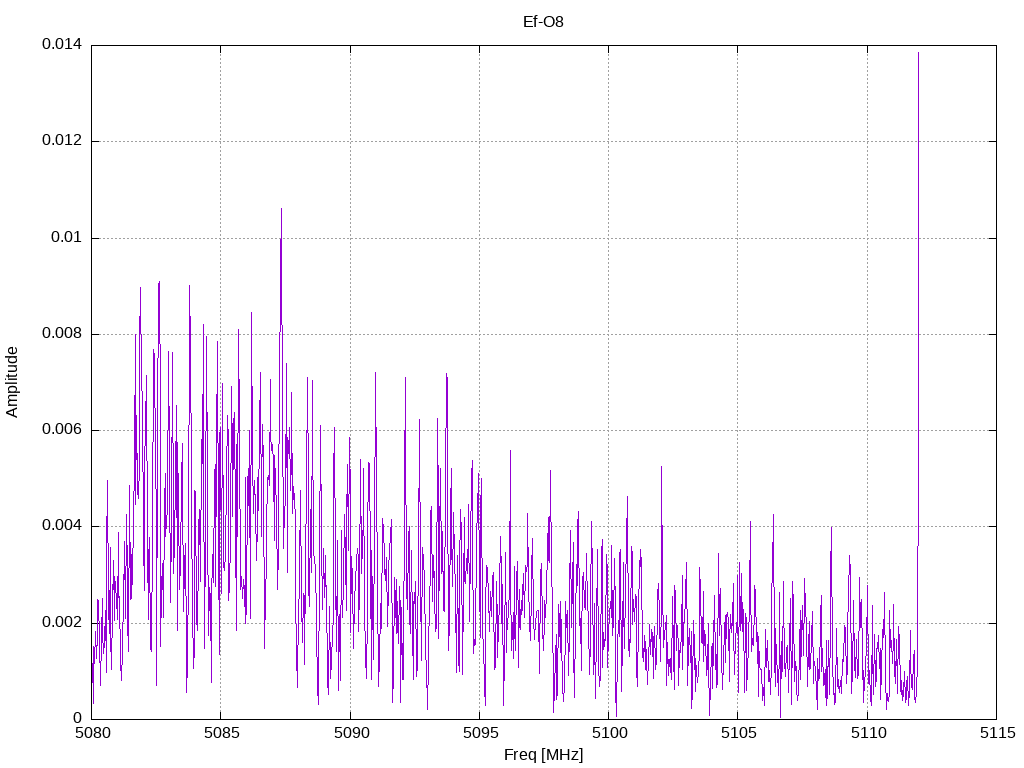
Task: Click the 0 y-axis tick label
Action: (x=78, y=718)
